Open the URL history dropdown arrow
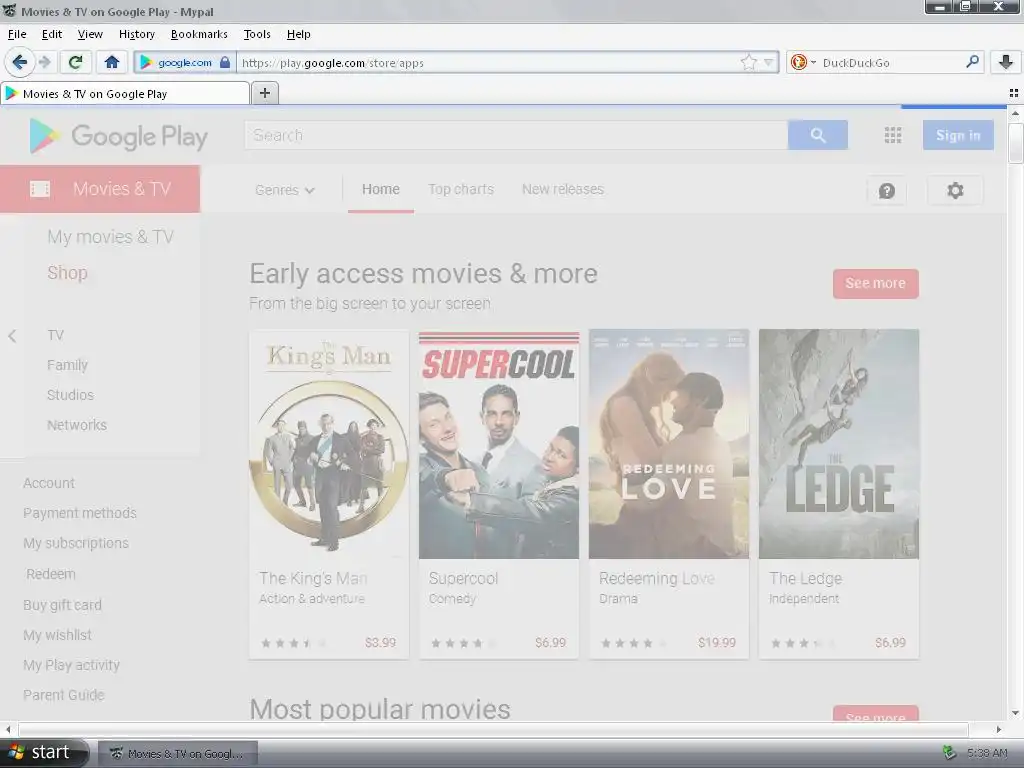The height and width of the screenshot is (768, 1024). [769, 63]
